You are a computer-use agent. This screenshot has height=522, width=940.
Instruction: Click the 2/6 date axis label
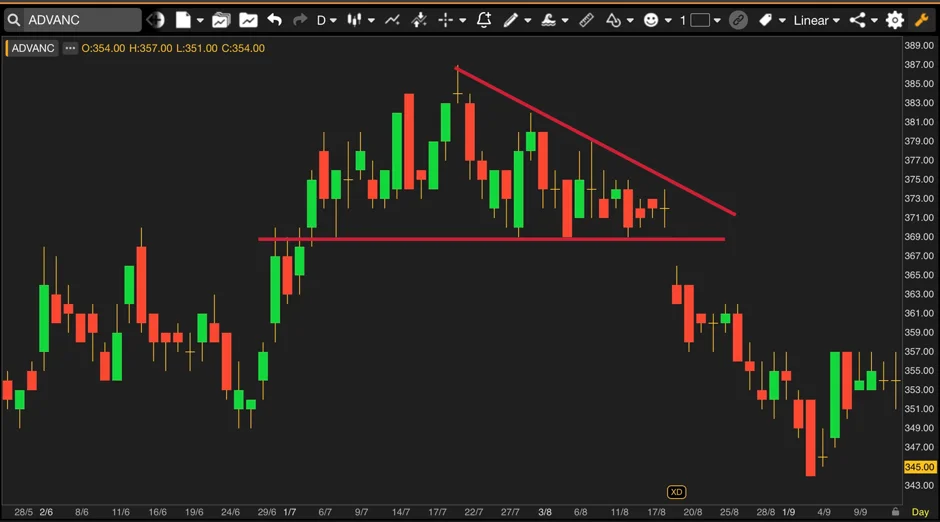tap(46, 512)
